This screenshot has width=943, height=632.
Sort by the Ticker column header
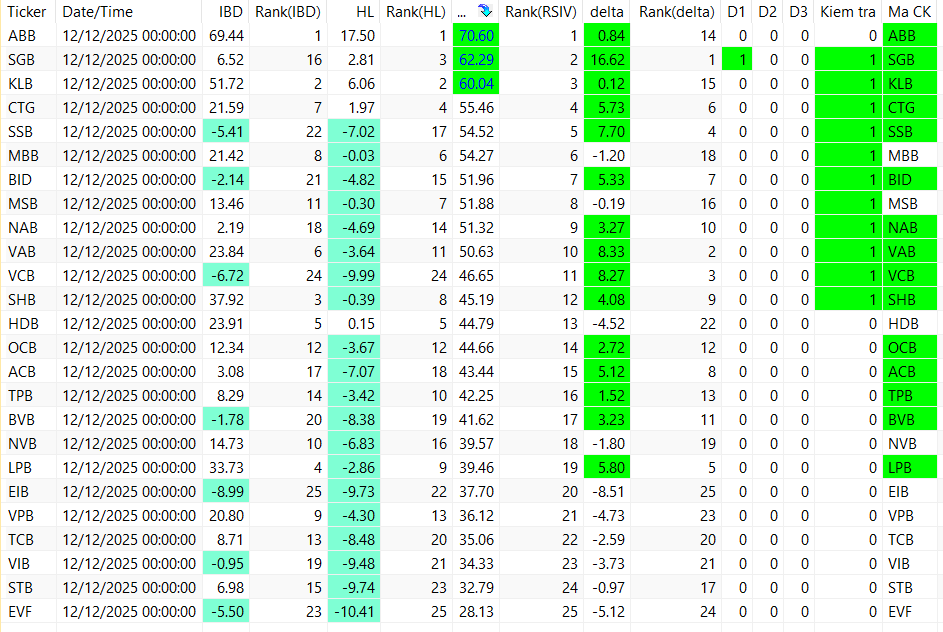pos(27,11)
